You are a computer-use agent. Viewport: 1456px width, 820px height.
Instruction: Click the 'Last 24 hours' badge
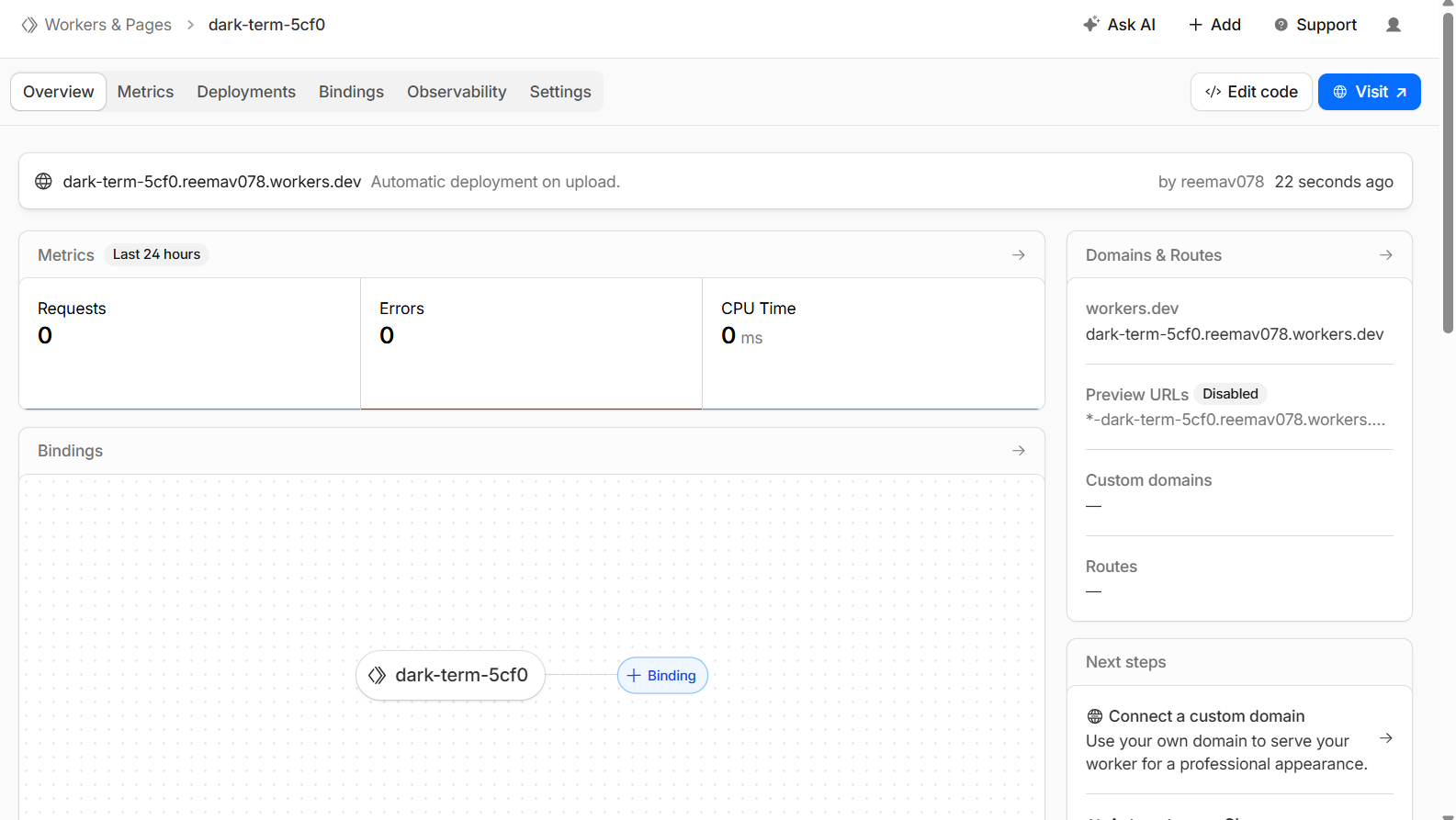pos(156,254)
